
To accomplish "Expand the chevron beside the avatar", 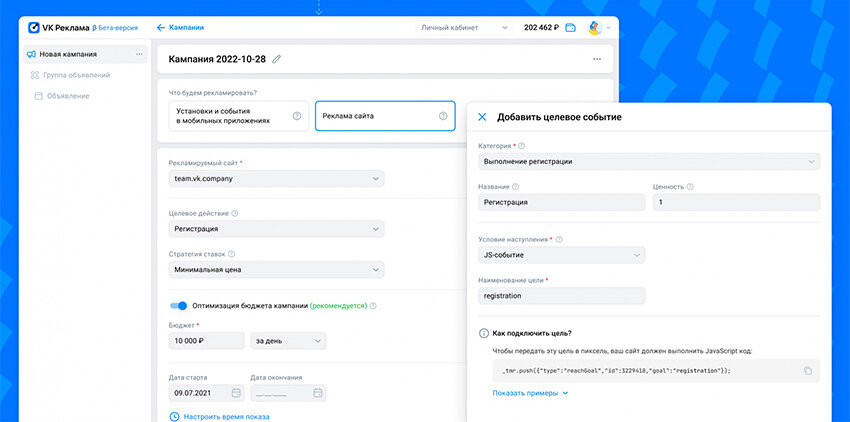I will tap(608, 28).
